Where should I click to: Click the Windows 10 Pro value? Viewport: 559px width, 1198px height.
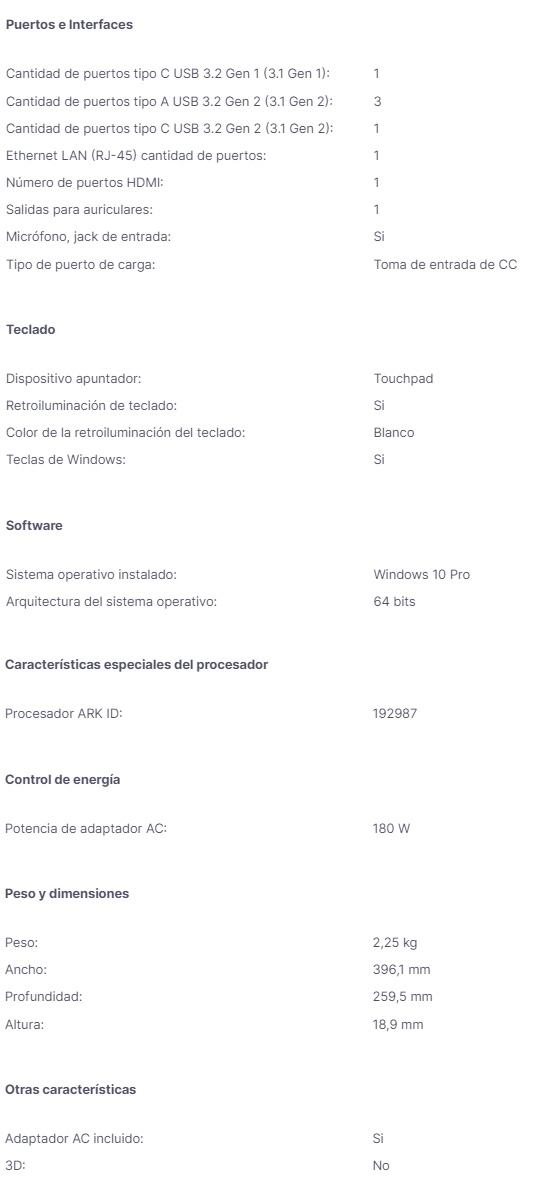tap(422, 575)
